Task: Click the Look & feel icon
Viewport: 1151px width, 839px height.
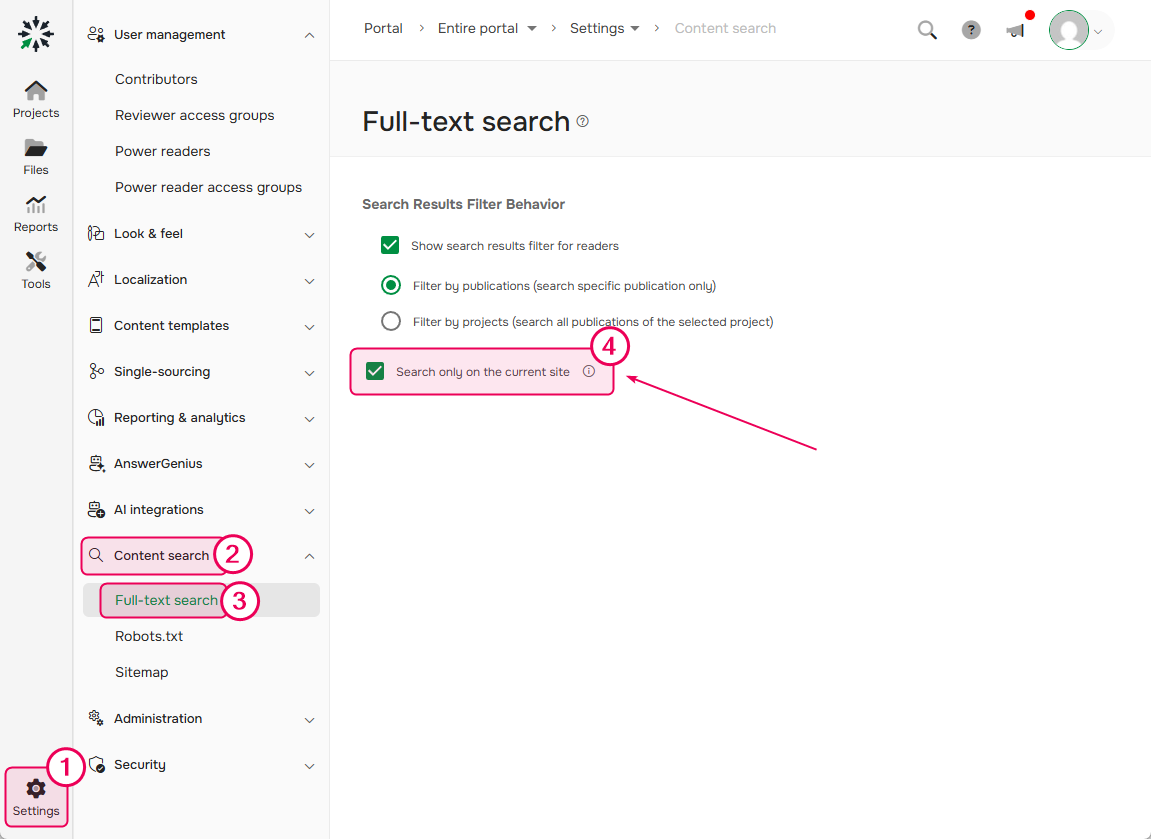Action: click(x=95, y=233)
